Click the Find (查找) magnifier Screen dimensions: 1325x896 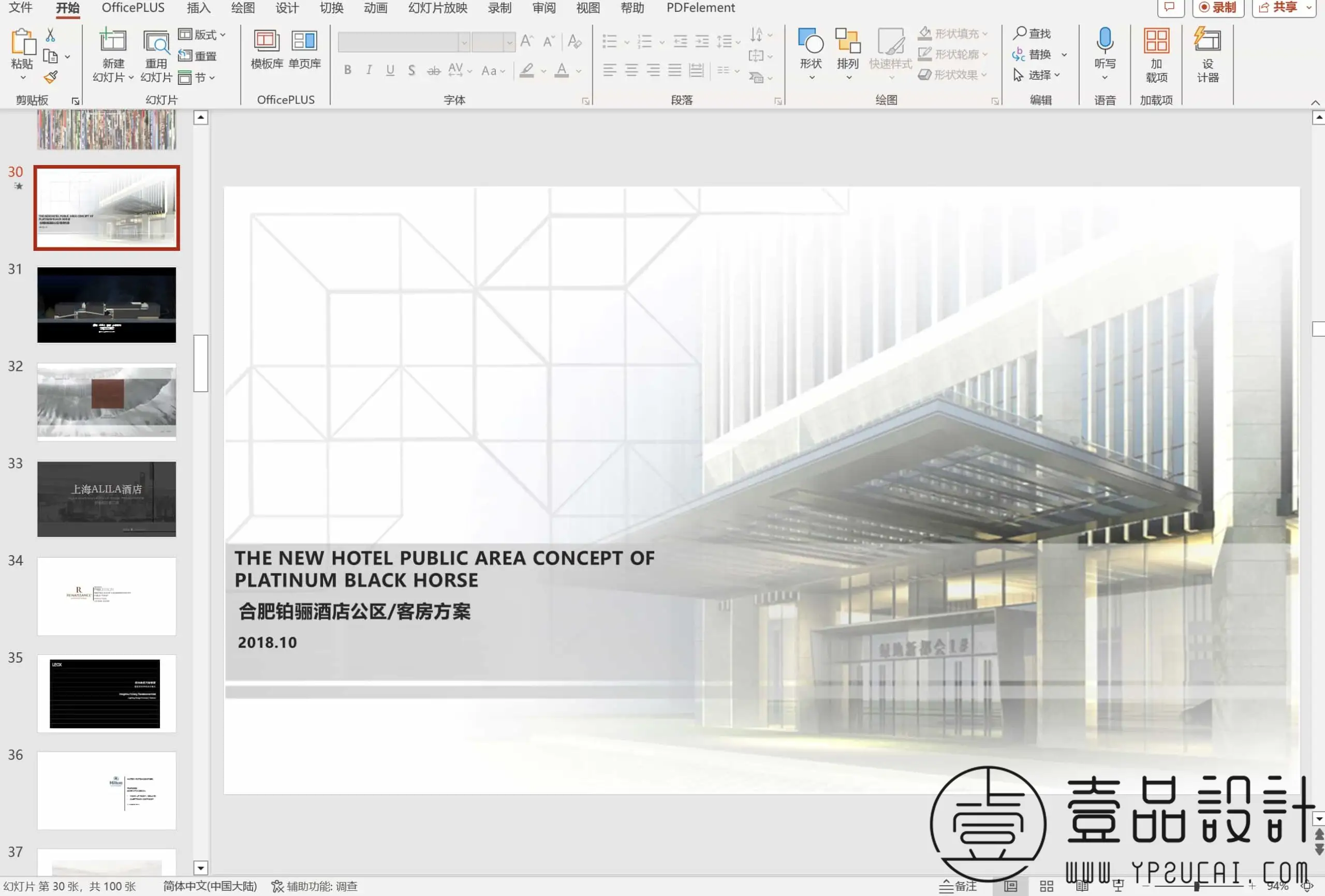[x=1020, y=33]
